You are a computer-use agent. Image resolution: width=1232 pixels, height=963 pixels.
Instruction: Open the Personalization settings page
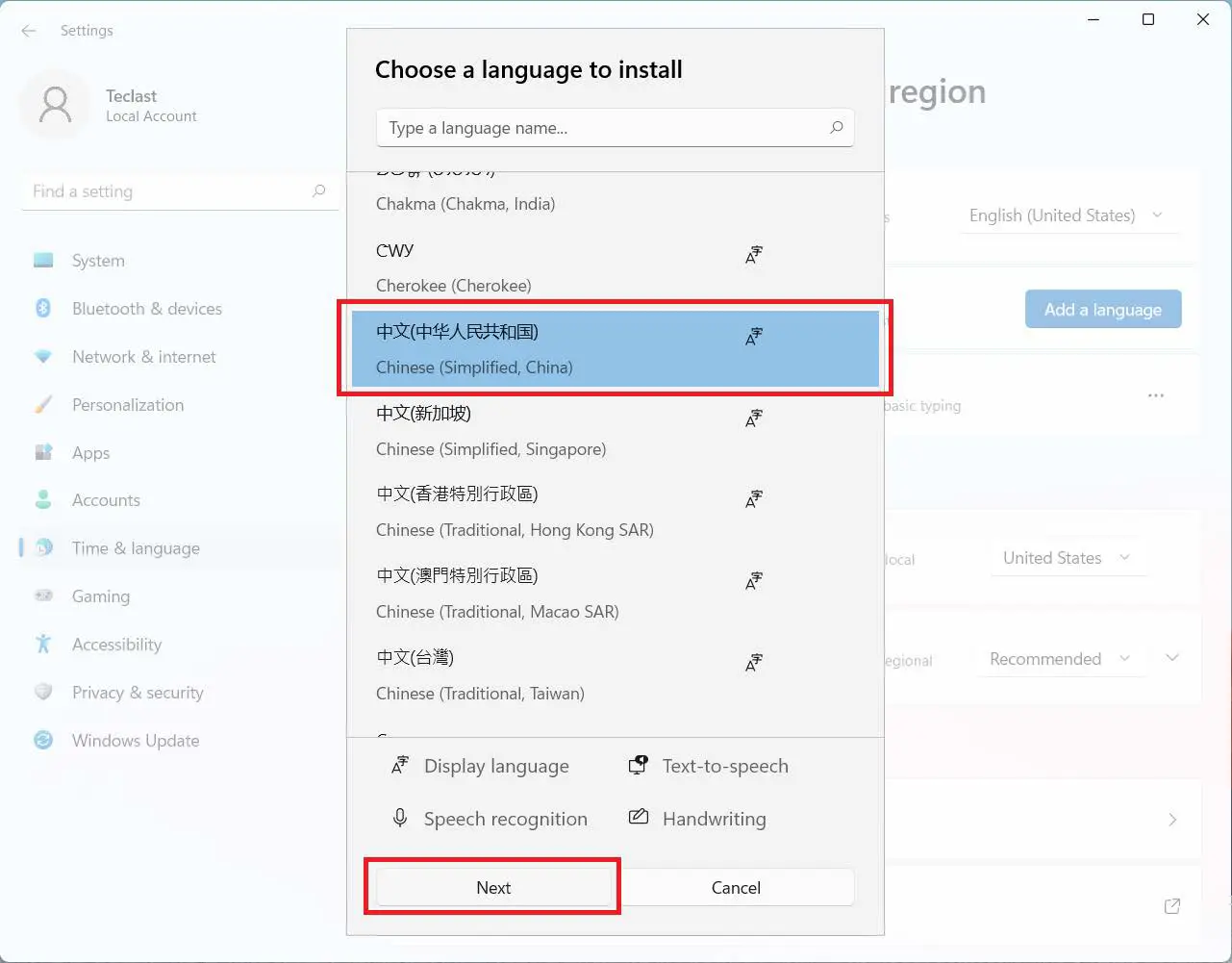[128, 405]
